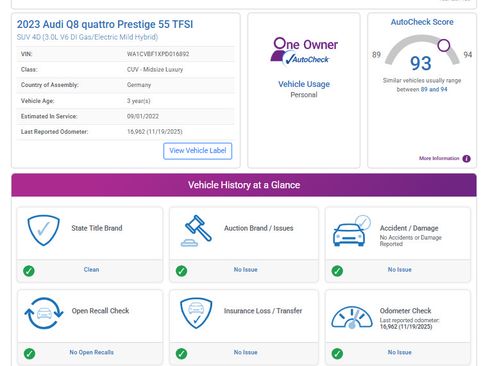This screenshot has width=488, height=366.
Task: Click the Vehicle Usage heading
Action: [x=304, y=84]
